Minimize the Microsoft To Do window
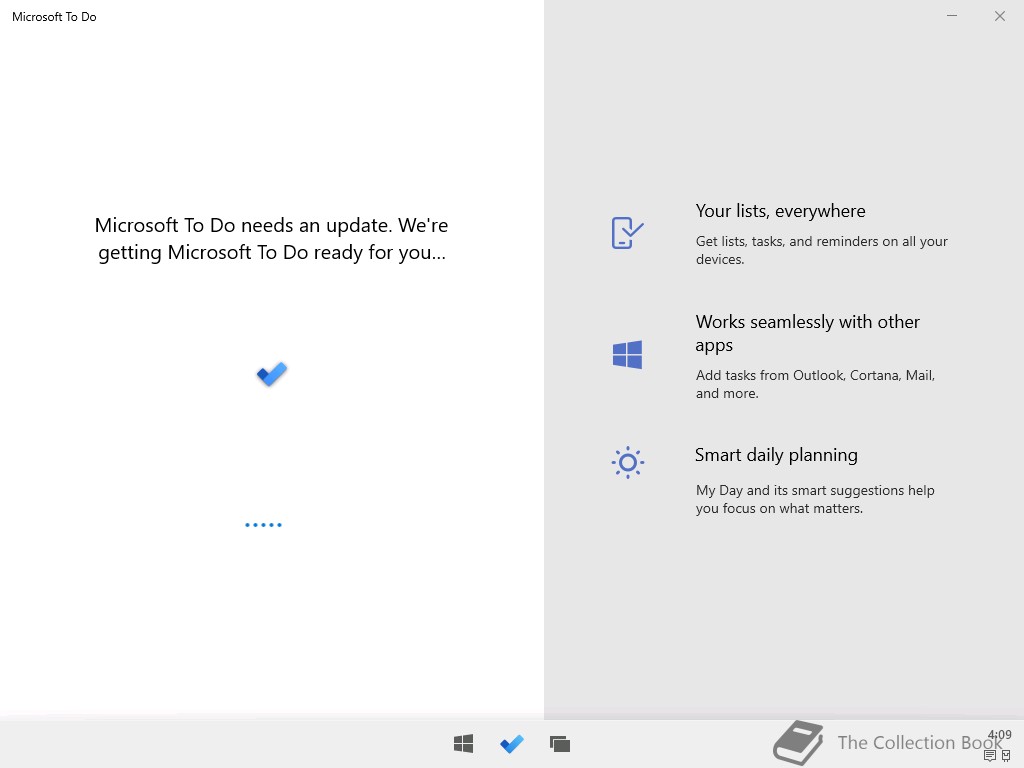This screenshot has height=768, width=1024. [952, 16]
